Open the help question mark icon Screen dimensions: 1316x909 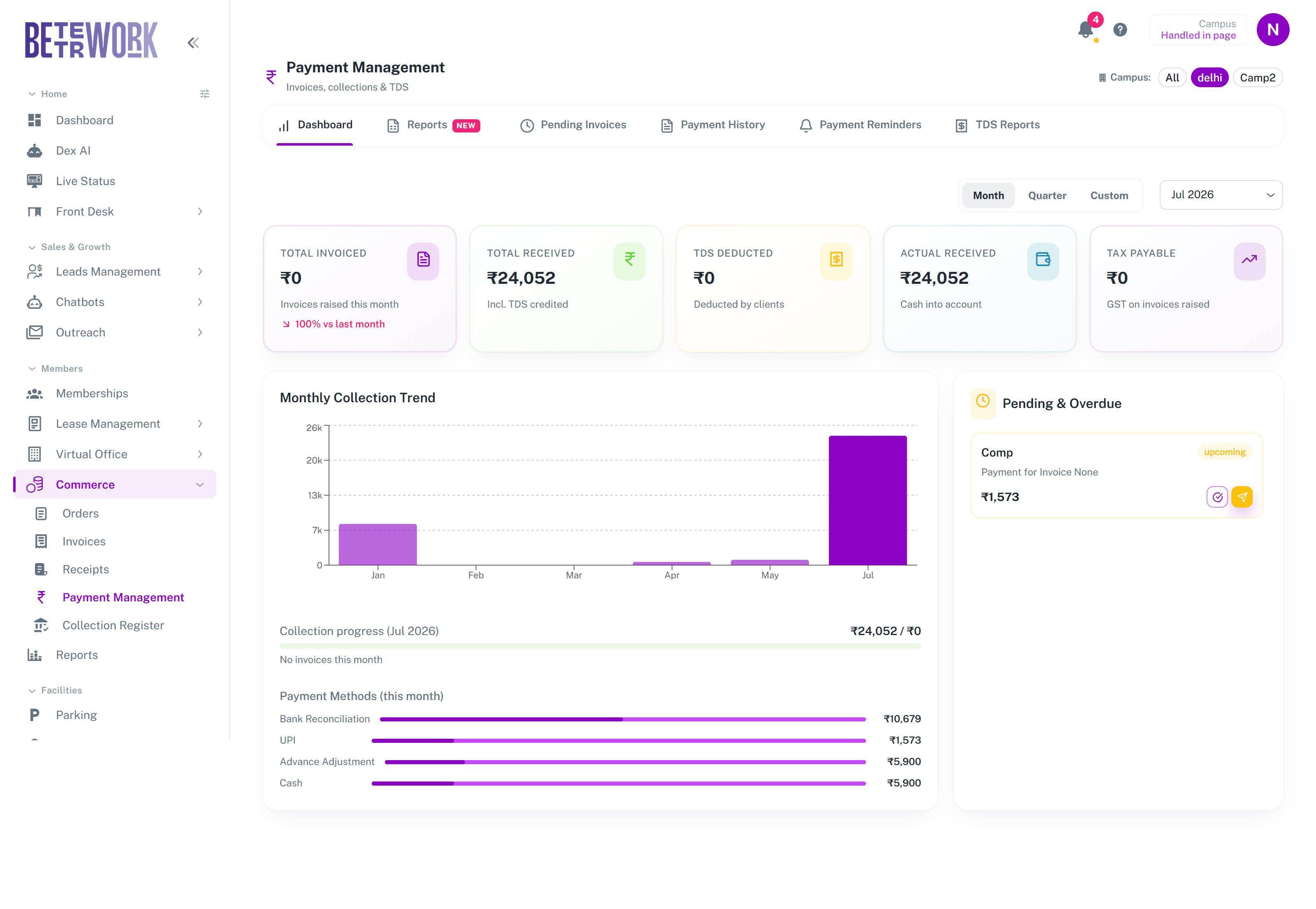click(x=1119, y=30)
